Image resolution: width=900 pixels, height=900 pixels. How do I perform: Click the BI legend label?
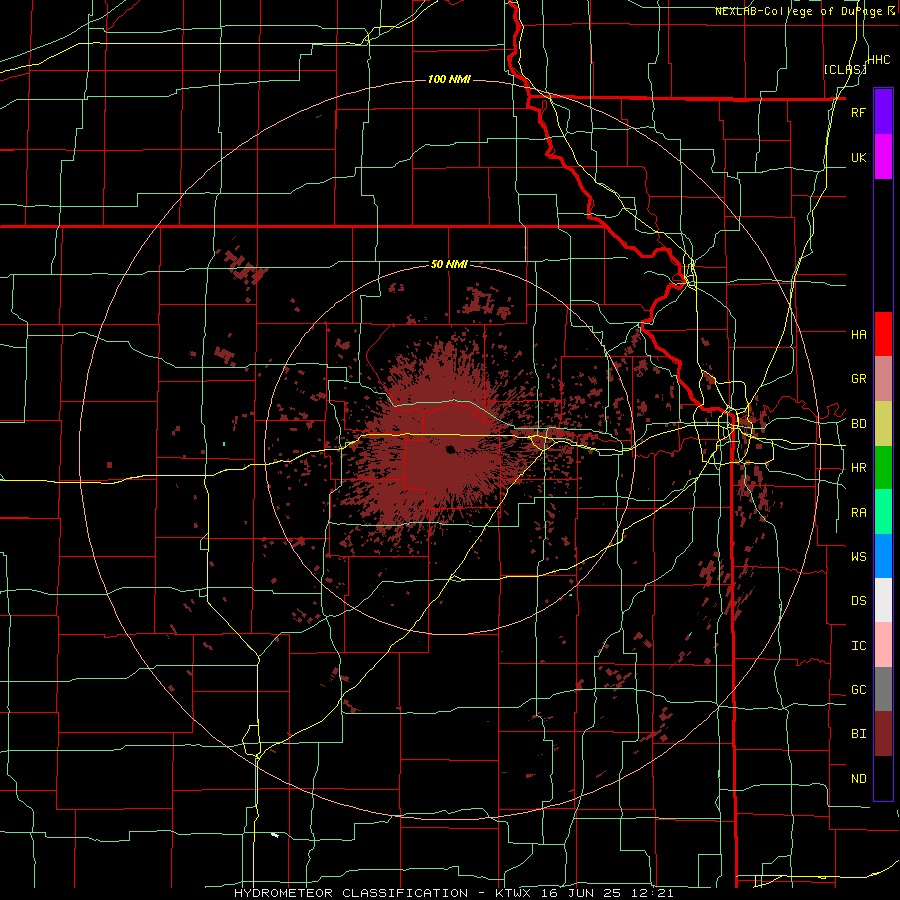click(858, 734)
